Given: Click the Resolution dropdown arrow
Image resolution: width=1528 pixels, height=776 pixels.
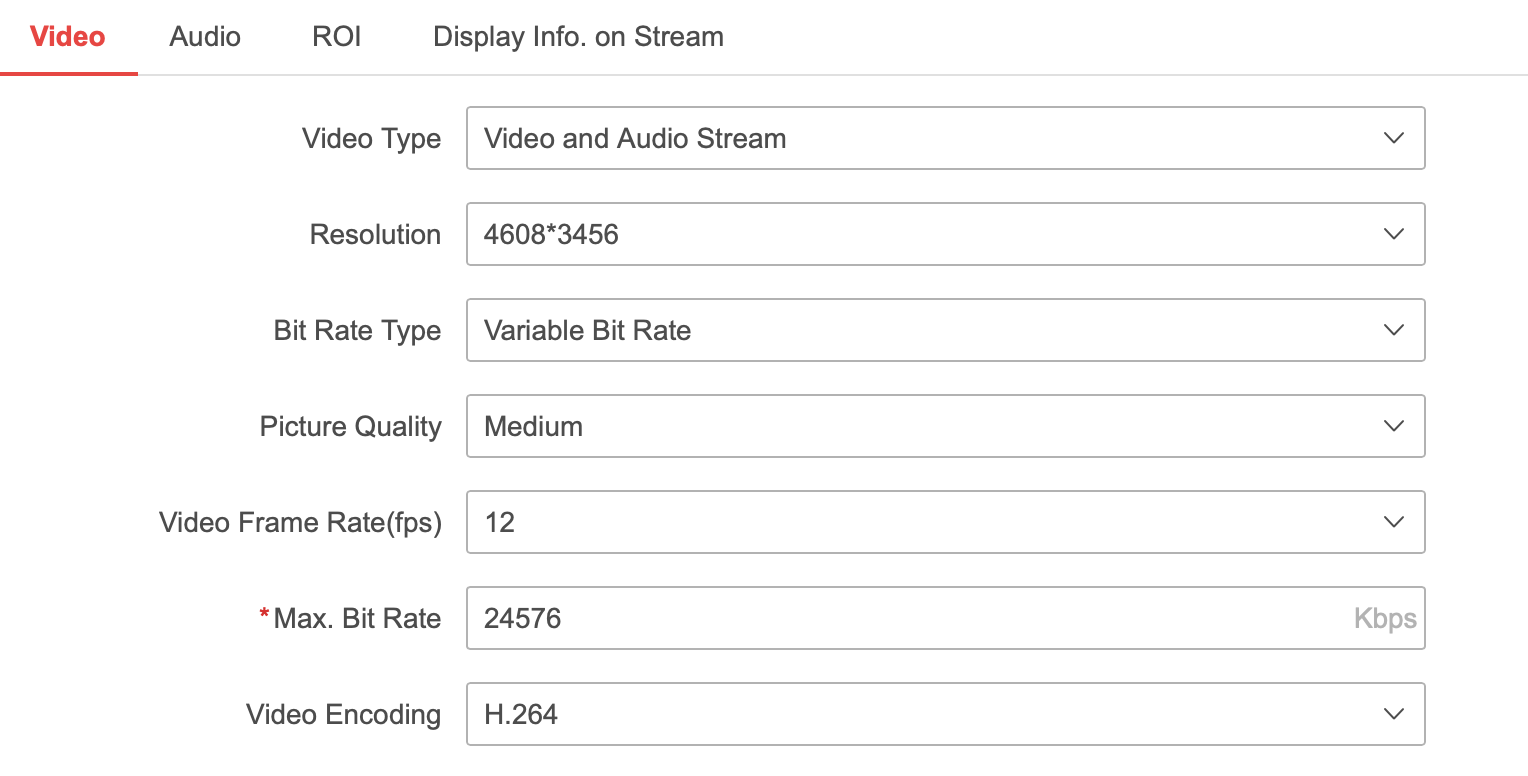Looking at the screenshot, I should tap(1394, 234).
